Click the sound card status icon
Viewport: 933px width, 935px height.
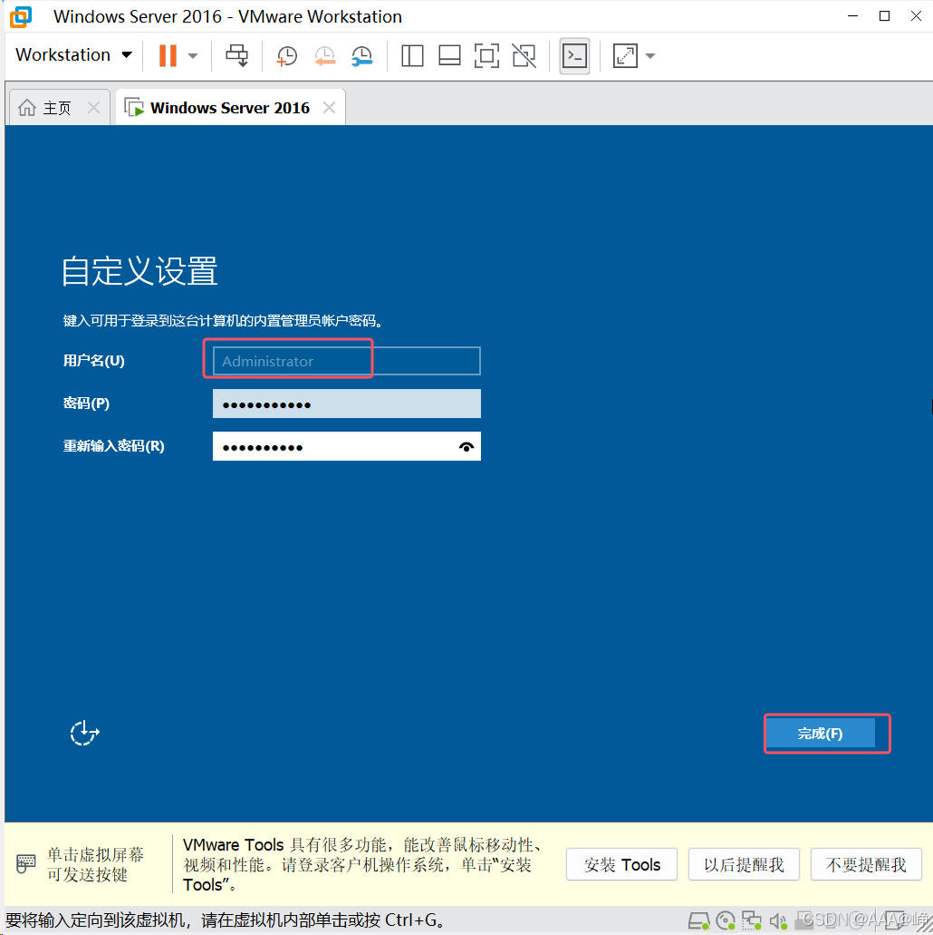point(778,921)
